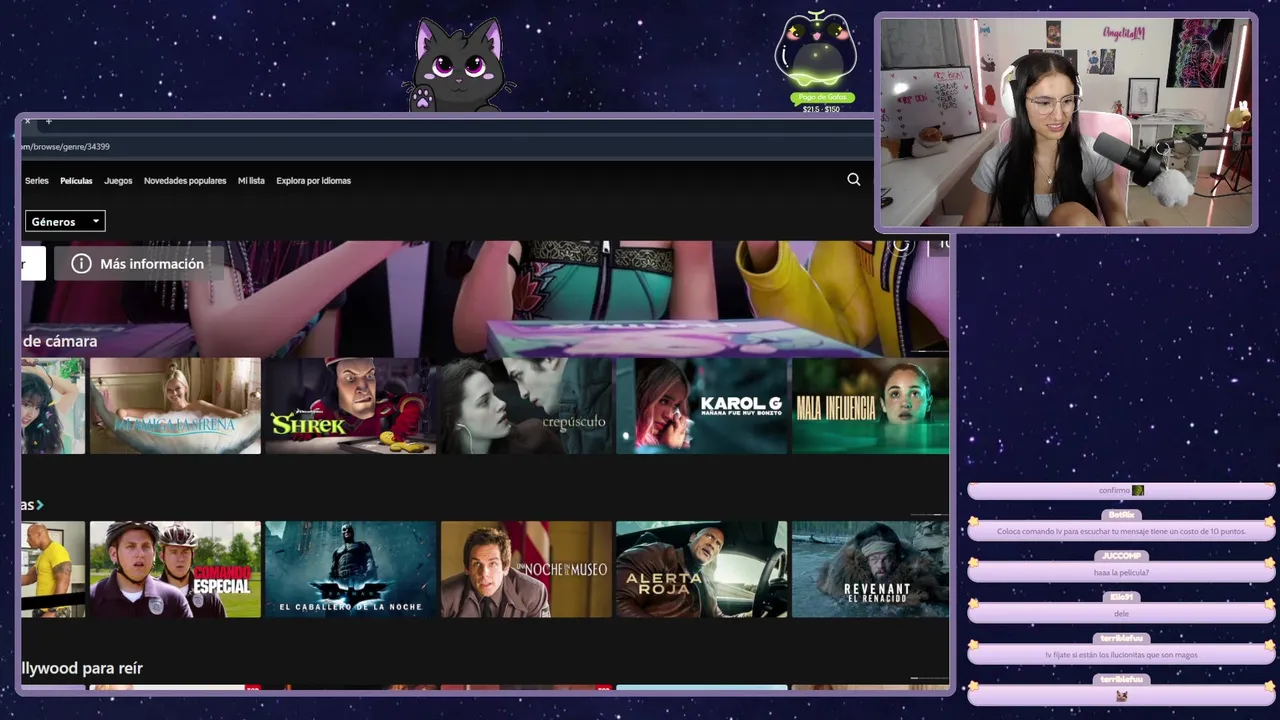The image size is (1280, 720).
Task: Click the chat message 'confirmo'
Action: pyautogui.click(x=1114, y=491)
